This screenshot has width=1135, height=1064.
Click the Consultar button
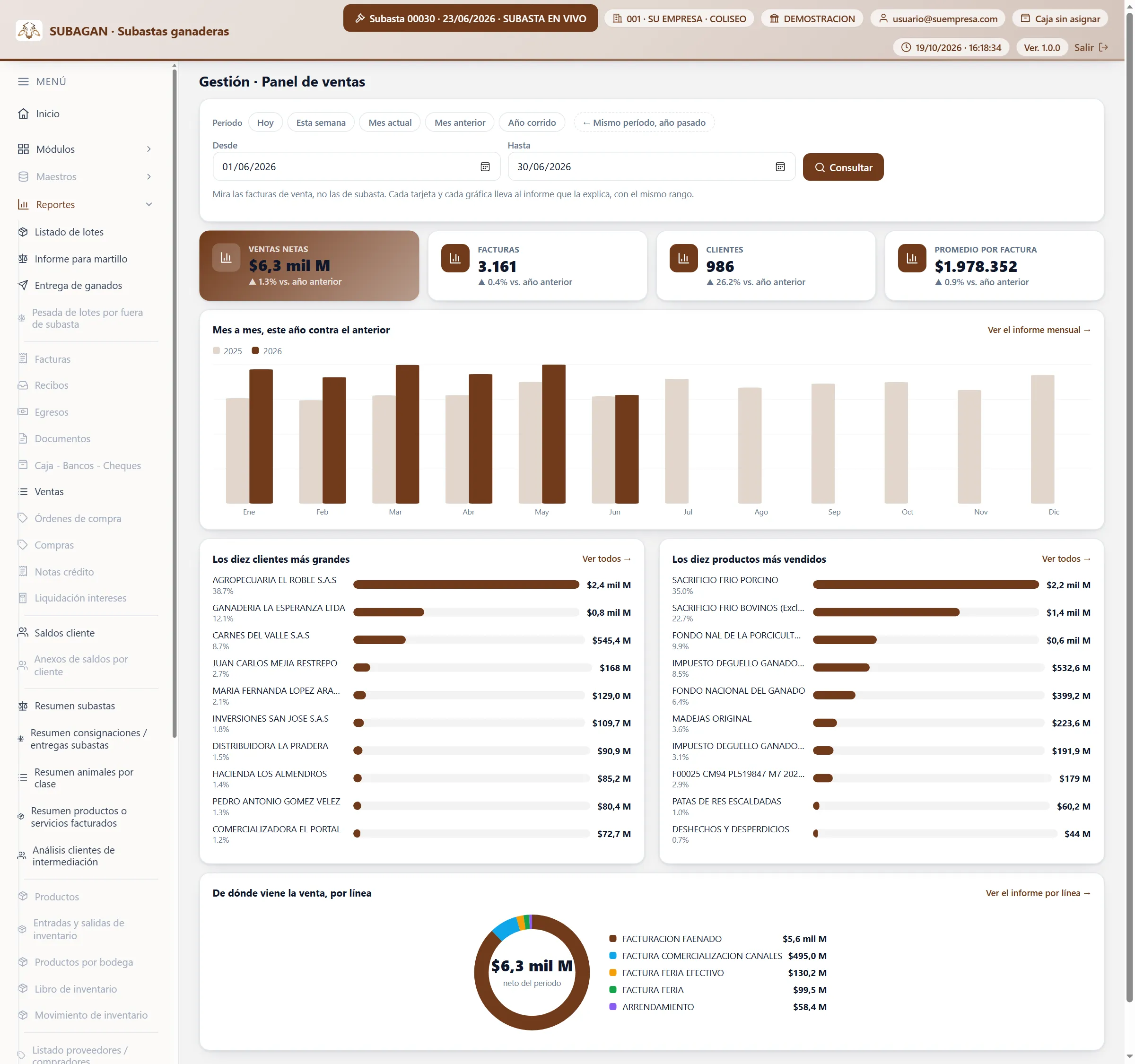(843, 167)
